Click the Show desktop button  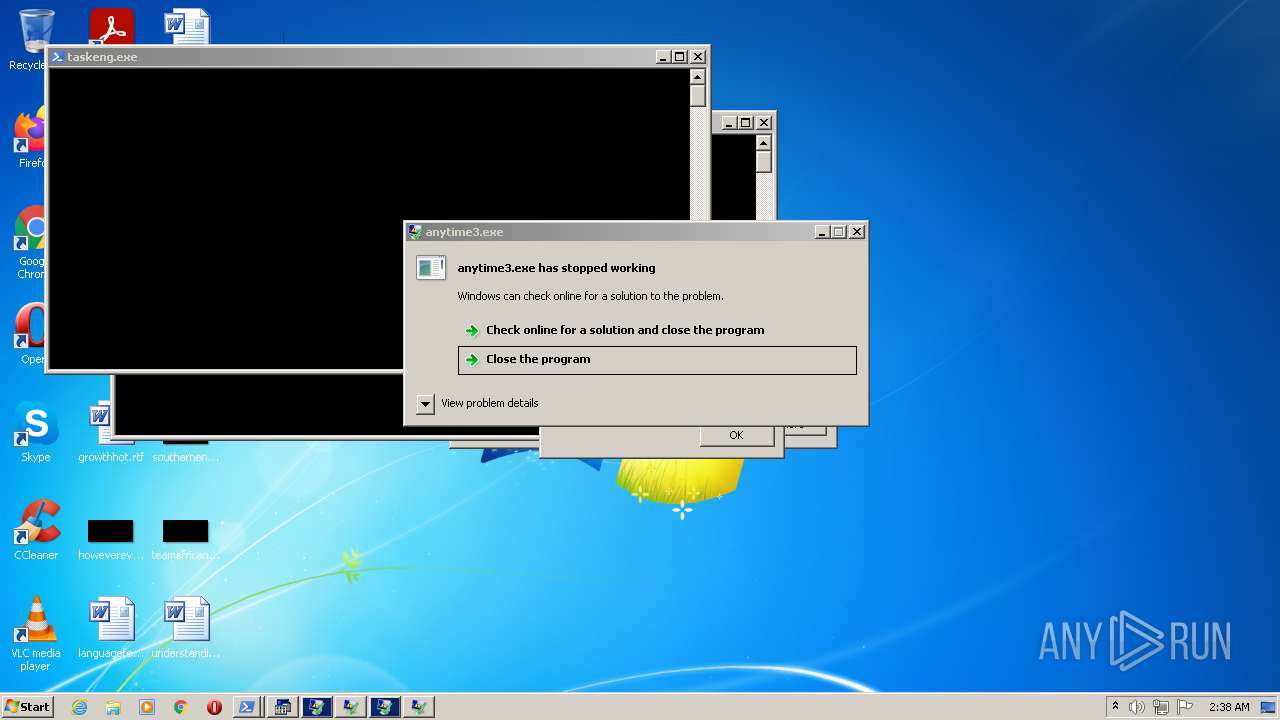tap(1269, 707)
